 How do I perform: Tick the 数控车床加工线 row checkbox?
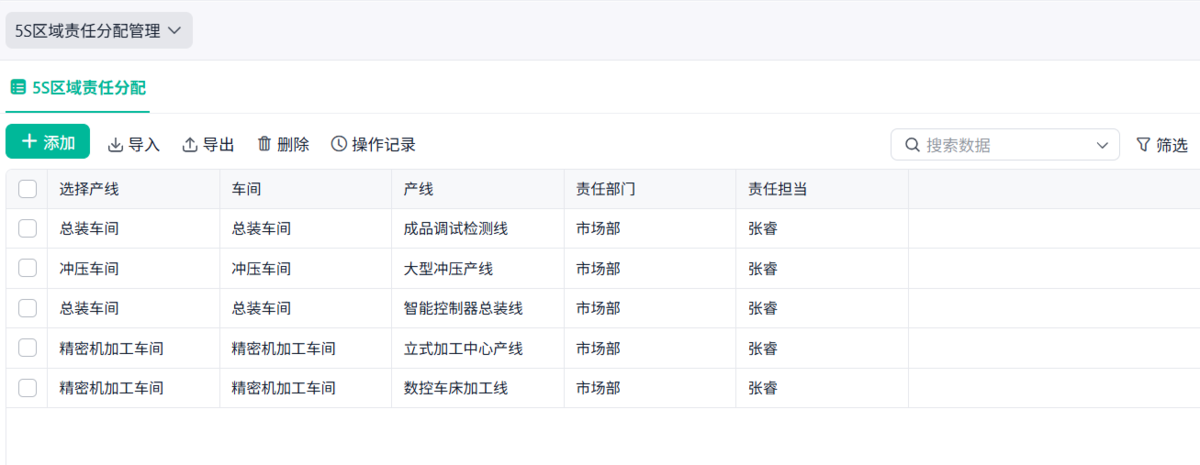point(27,387)
